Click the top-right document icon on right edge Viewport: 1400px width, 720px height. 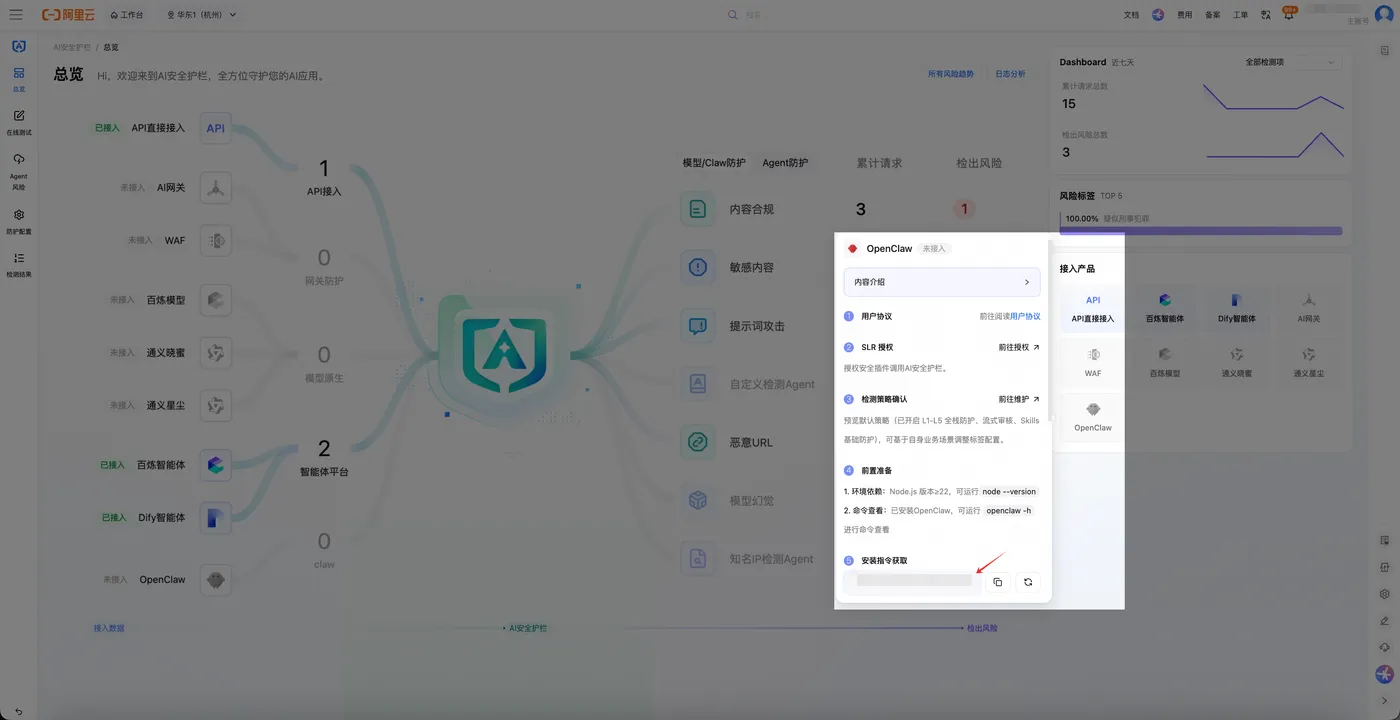click(1385, 50)
